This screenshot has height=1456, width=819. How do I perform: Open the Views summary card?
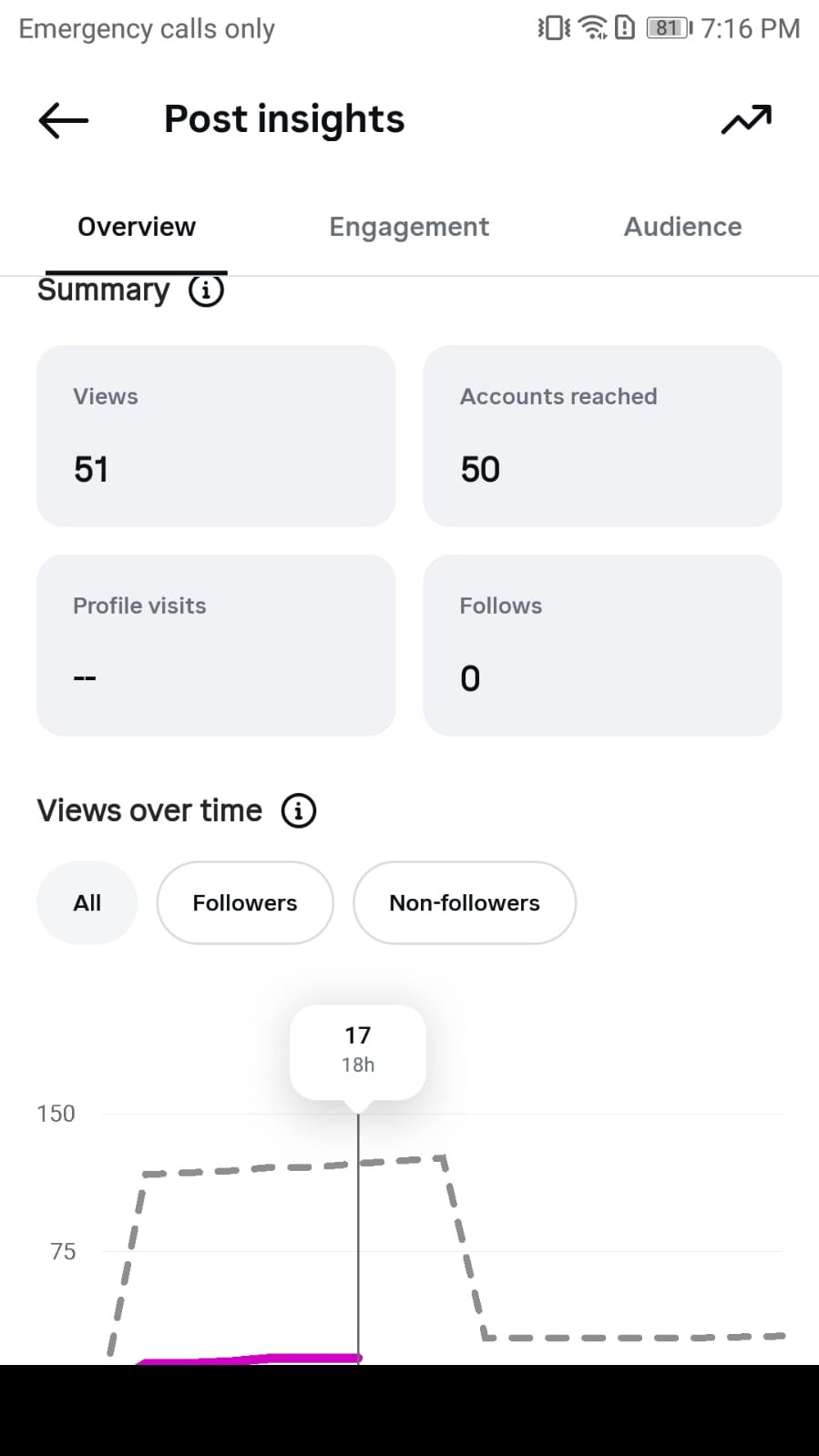[216, 435]
